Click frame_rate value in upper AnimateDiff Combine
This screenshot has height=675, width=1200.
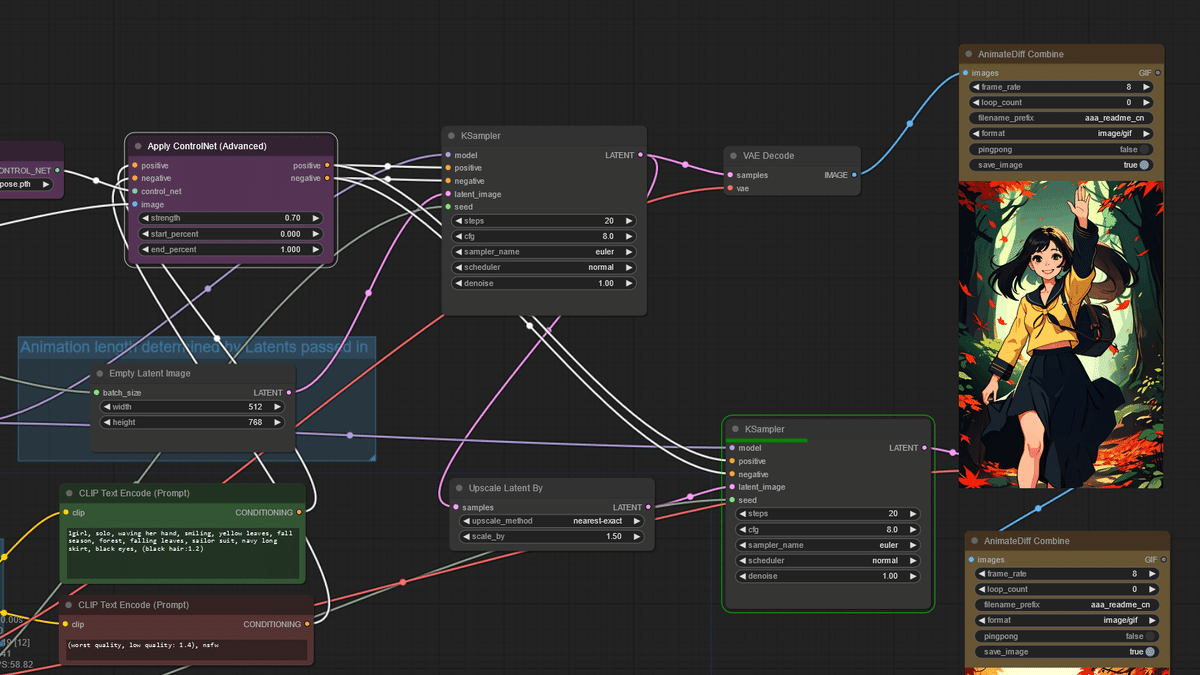(1061, 87)
